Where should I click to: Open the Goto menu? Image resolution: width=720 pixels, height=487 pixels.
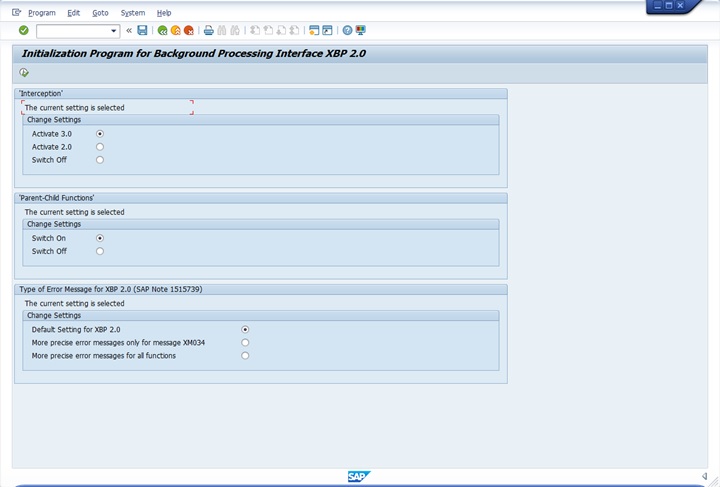[x=100, y=13]
